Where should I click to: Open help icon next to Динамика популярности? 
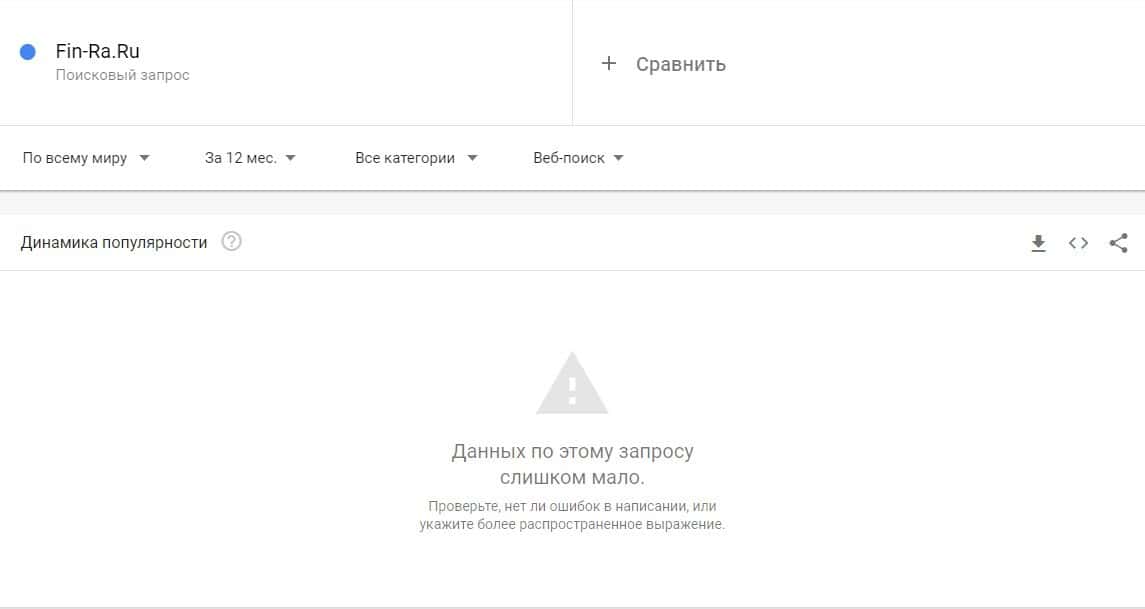coord(231,242)
